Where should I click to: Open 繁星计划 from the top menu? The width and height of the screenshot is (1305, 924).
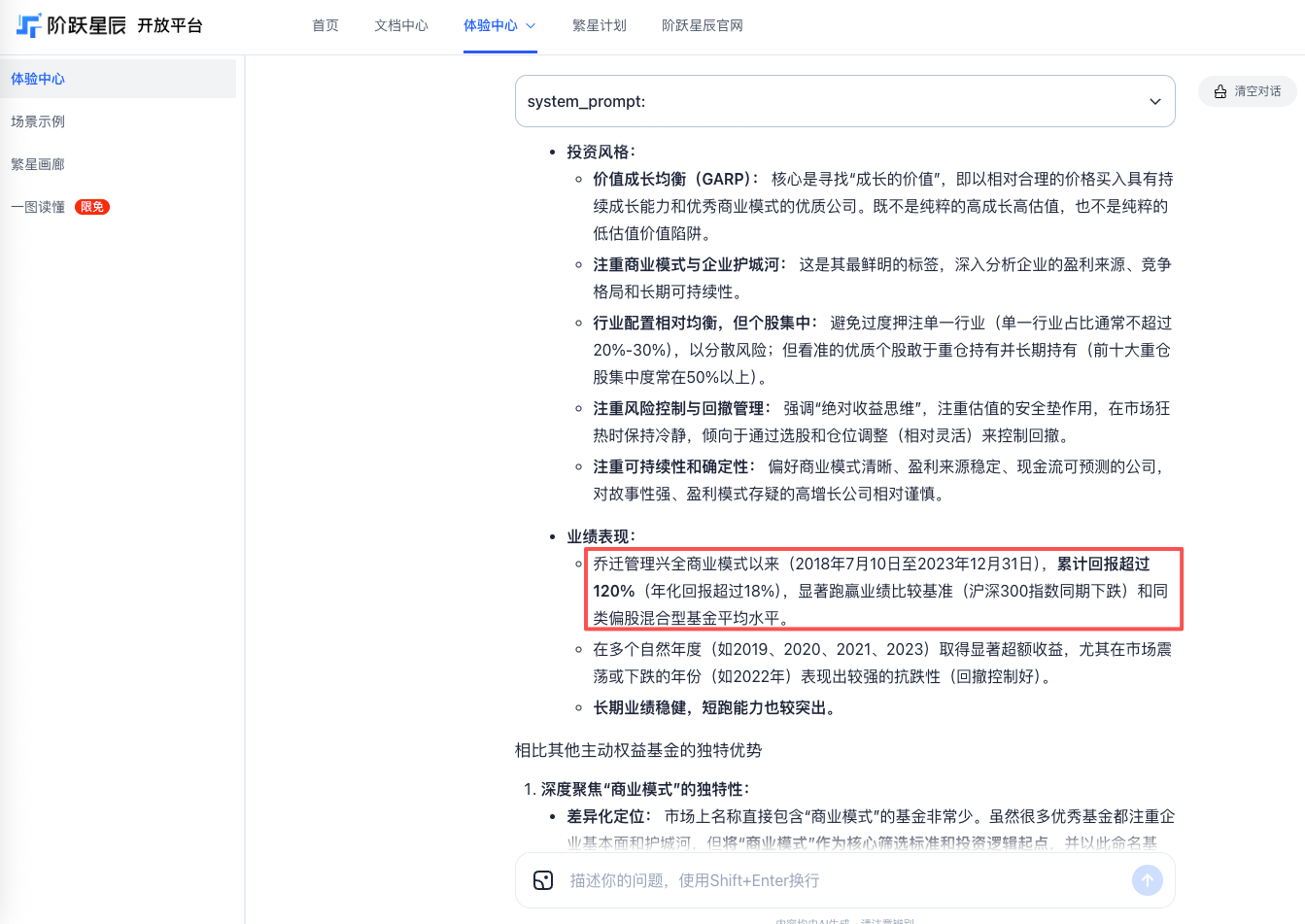click(x=599, y=26)
